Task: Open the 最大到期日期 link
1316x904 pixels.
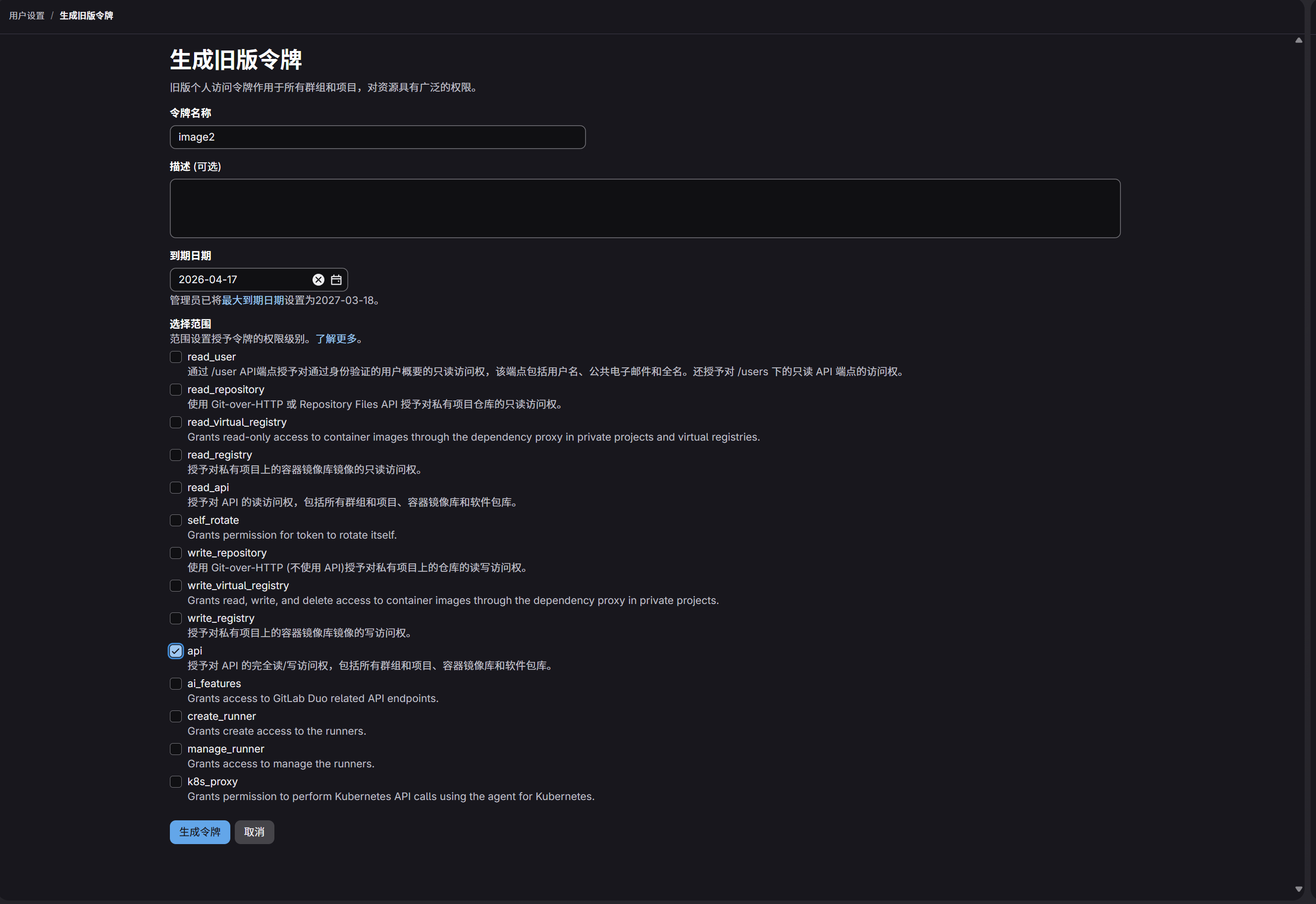Action: [253, 300]
